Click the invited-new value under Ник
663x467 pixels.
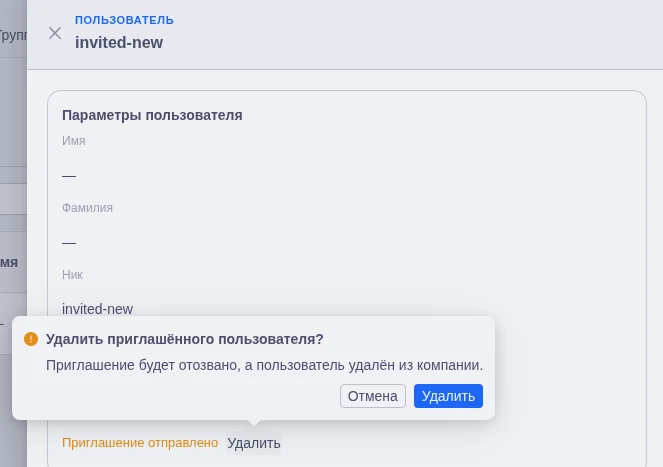[x=97, y=309]
